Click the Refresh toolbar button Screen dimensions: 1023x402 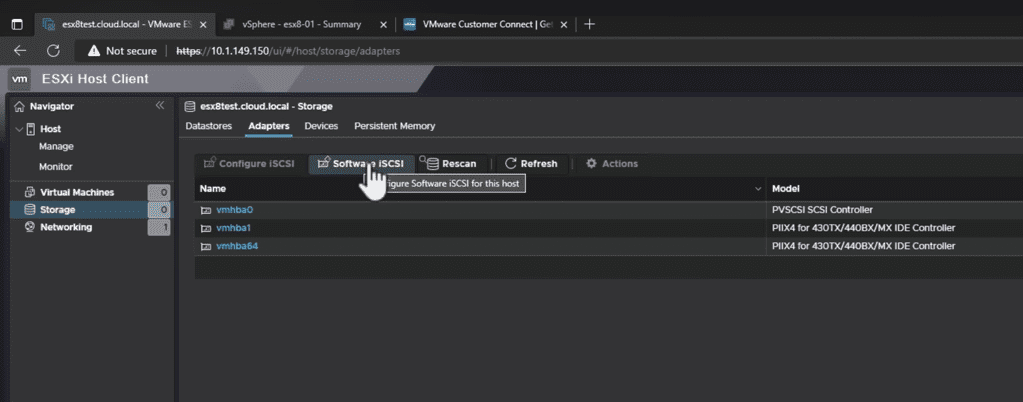point(531,164)
